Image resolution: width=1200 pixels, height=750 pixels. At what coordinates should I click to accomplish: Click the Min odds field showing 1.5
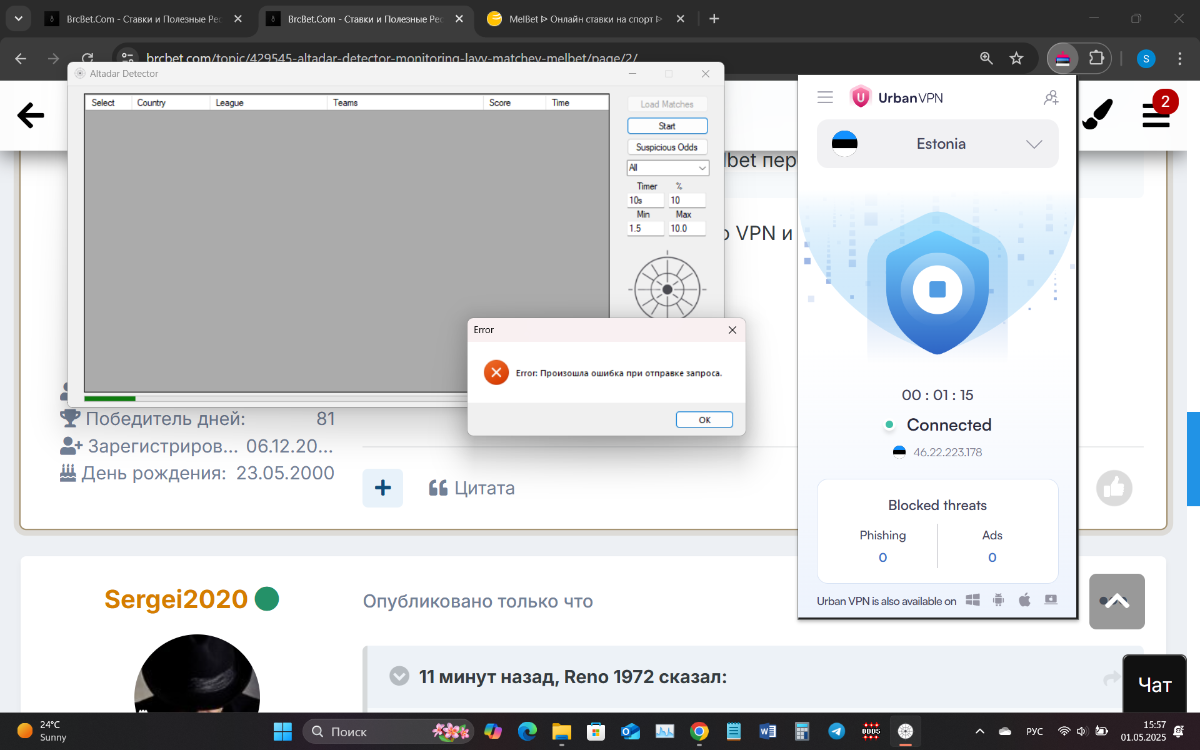(646, 228)
